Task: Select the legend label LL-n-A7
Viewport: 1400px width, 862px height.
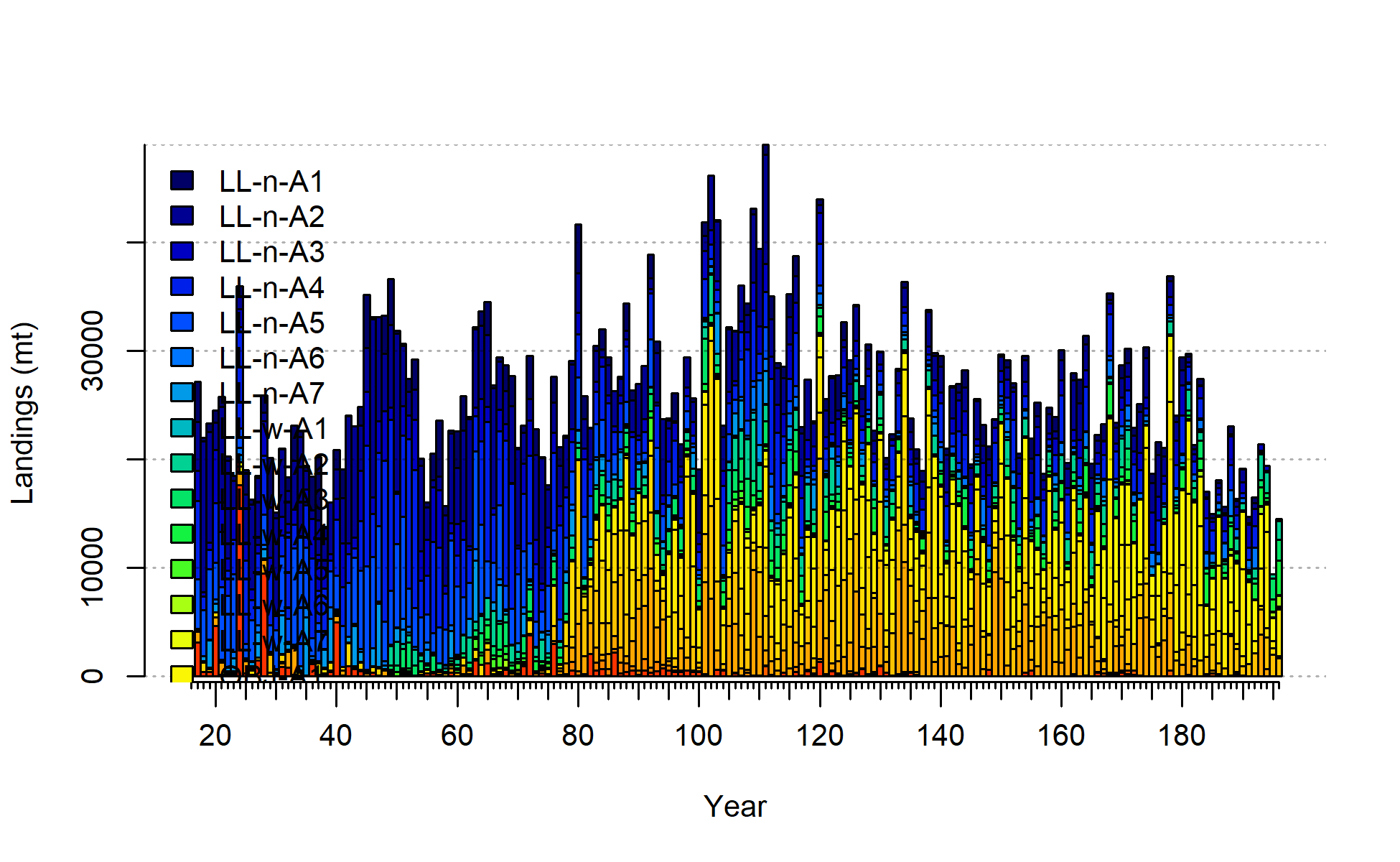Action: coord(271,393)
